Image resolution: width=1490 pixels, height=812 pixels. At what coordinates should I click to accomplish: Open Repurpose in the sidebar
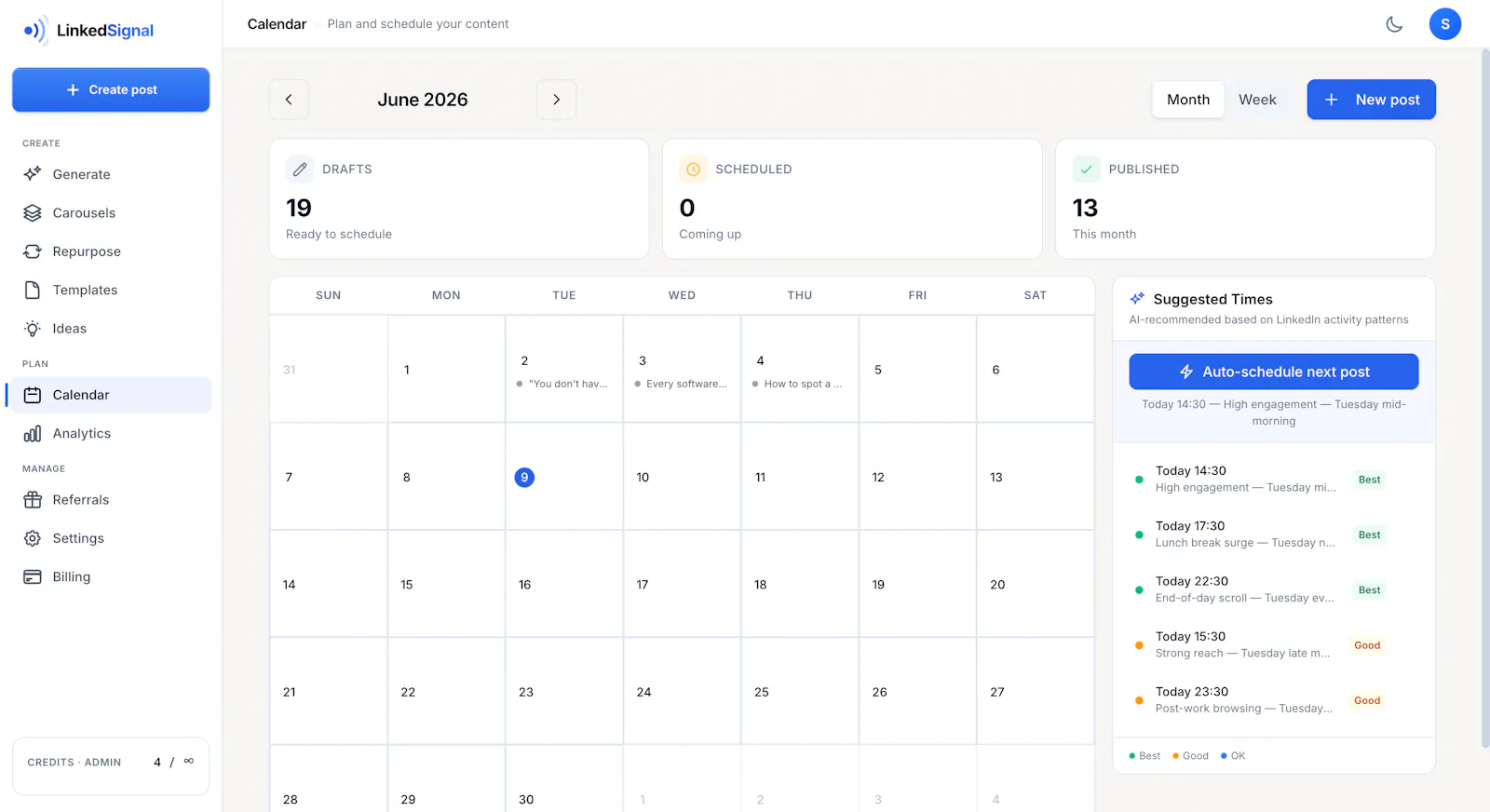click(x=109, y=251)
